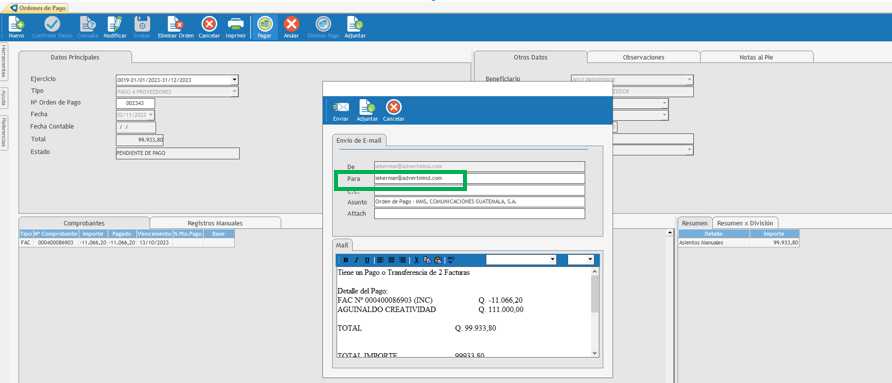Select the Envío de E-mail tab

click(360, 140)
